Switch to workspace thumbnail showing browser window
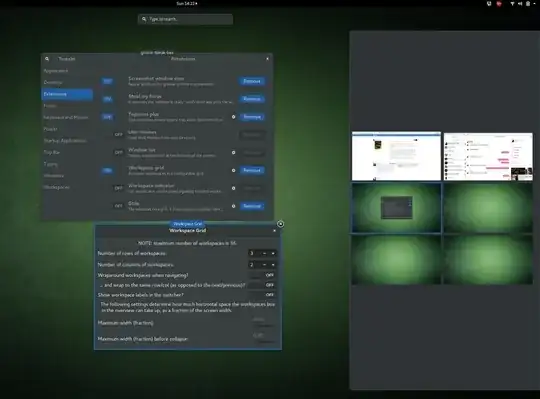Screen dimensions: 540x399 click(396, 156)
